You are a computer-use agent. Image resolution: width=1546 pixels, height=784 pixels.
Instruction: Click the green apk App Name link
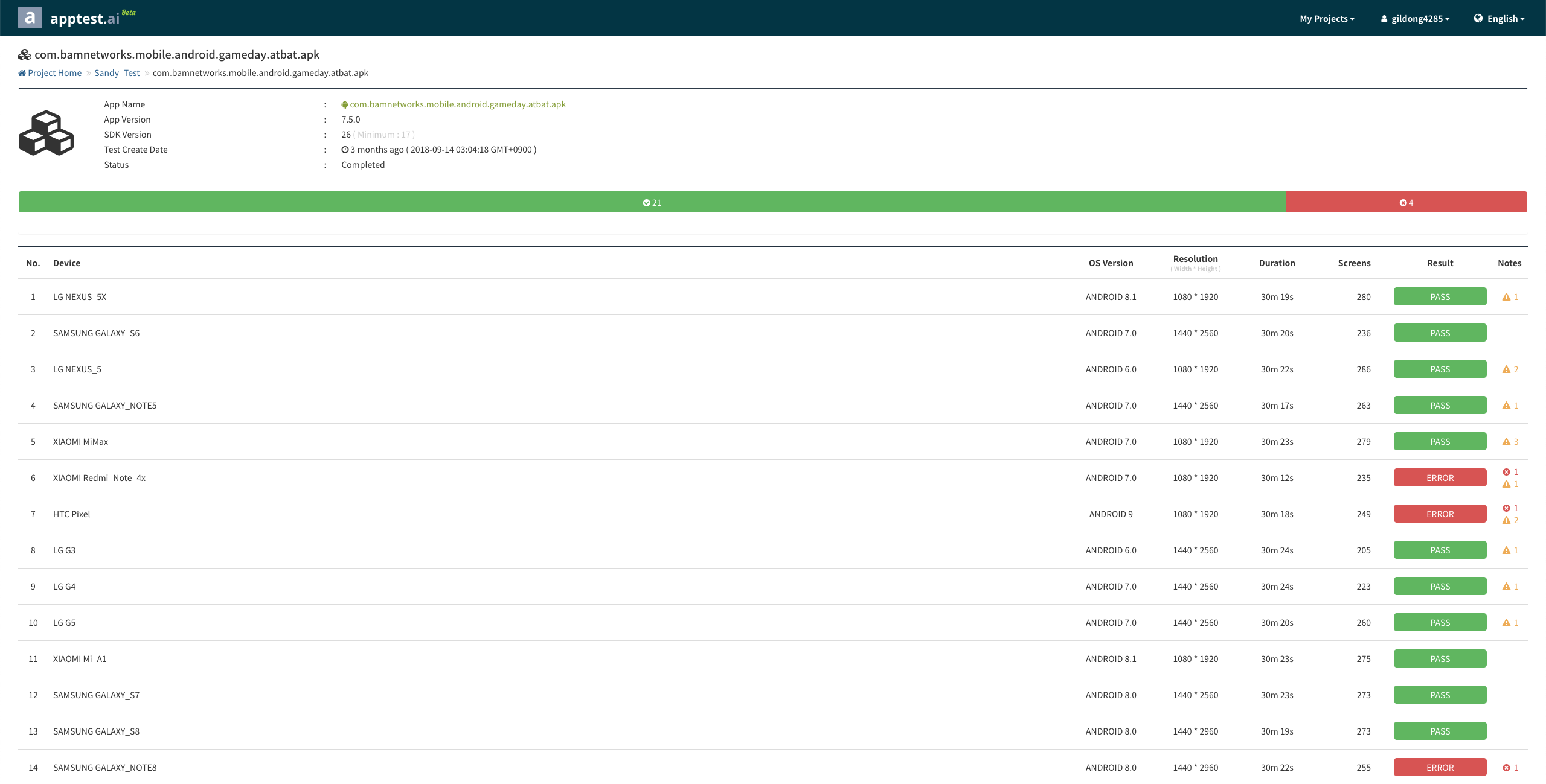457,104
